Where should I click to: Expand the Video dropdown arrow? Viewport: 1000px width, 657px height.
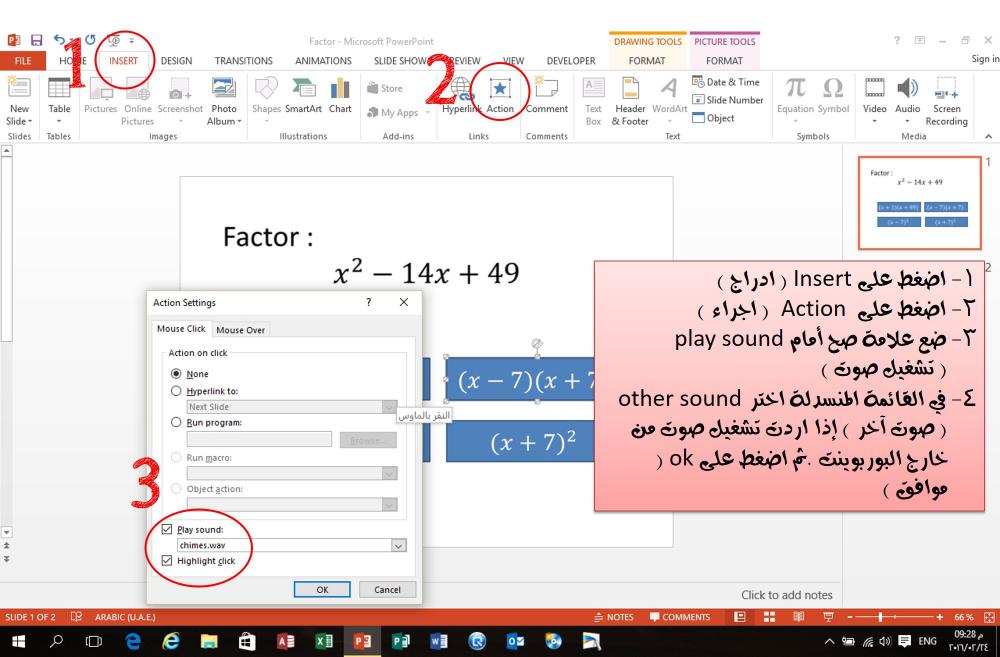(x=874, y=121)
